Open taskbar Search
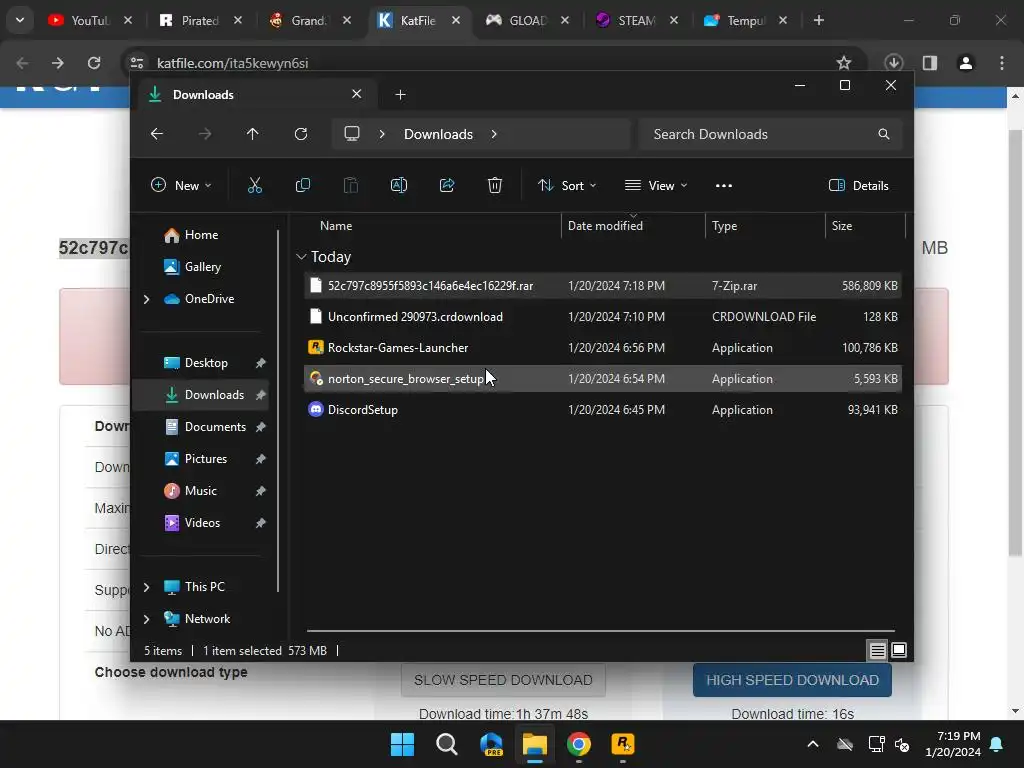 447,744
